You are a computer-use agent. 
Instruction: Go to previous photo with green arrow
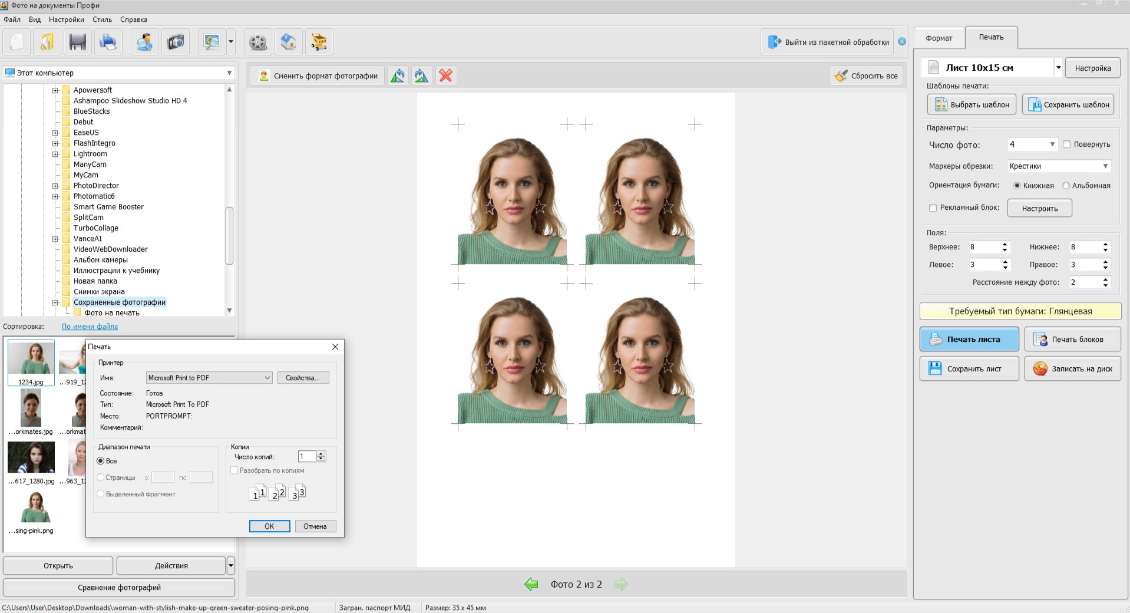point(531,584)
